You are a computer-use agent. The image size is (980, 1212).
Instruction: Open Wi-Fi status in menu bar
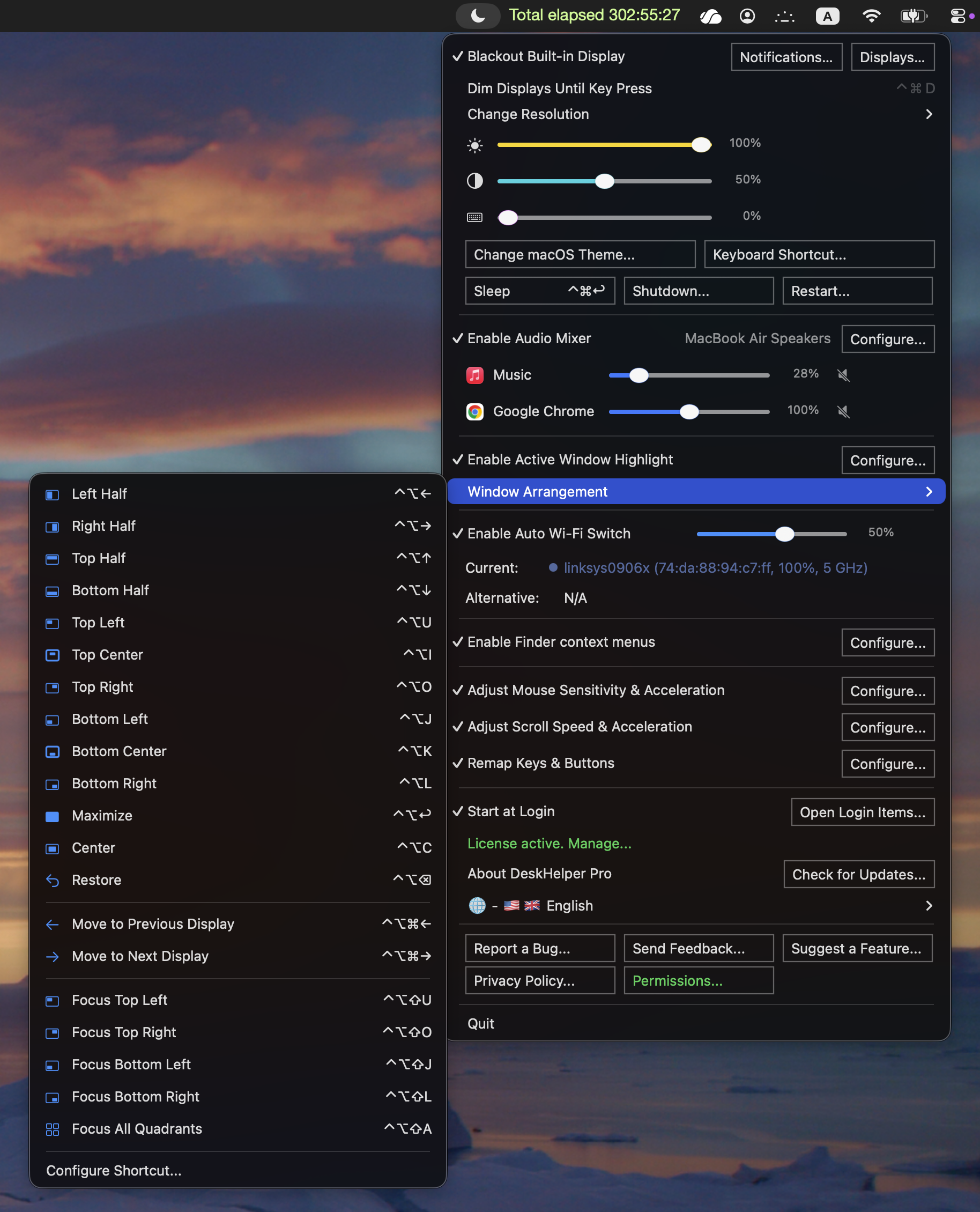(x=872, y=16)
